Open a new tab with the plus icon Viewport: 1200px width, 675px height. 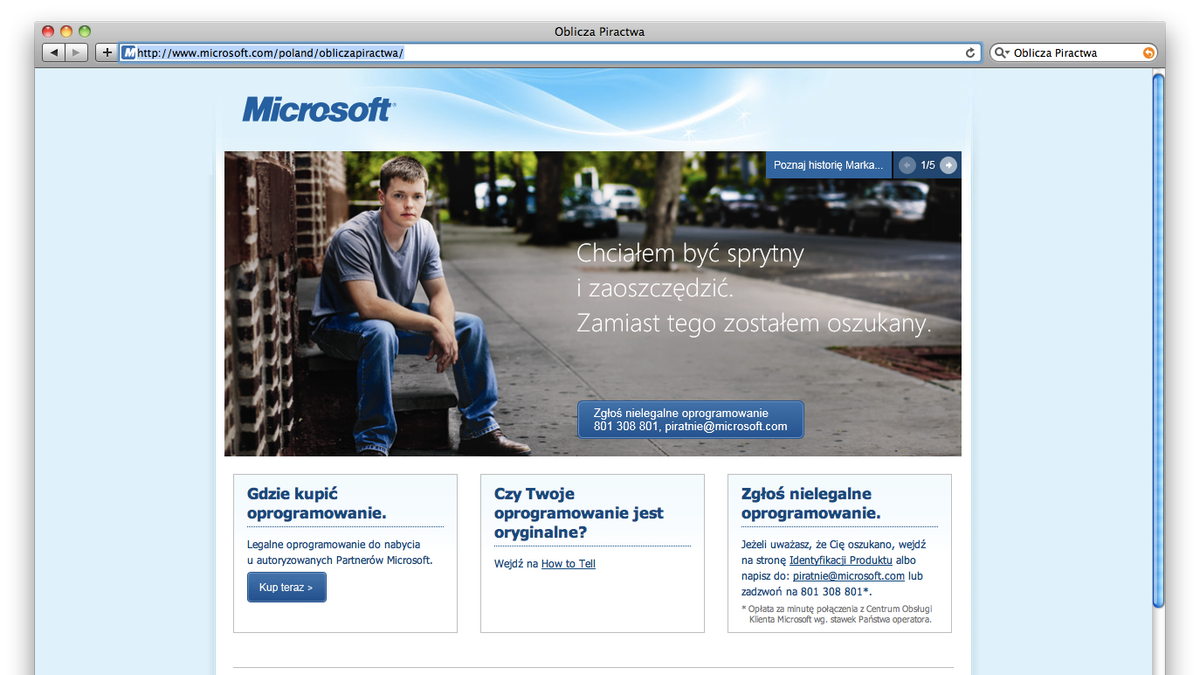(x=105, y=52)
